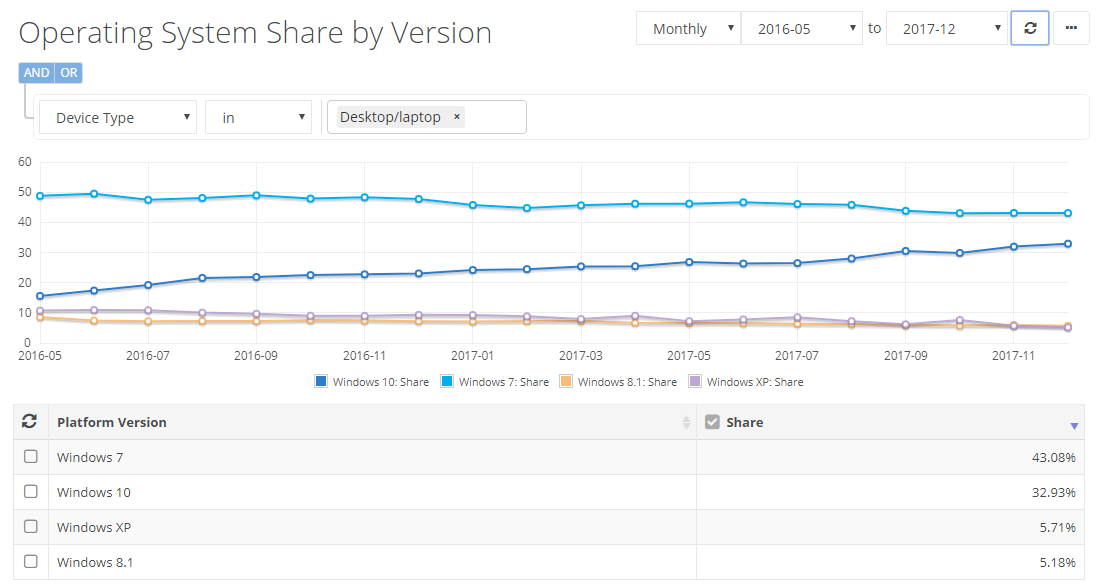Click the refresh icon beside the date range
This screenshot has width=1100, height=588.
coord(1030,28)
